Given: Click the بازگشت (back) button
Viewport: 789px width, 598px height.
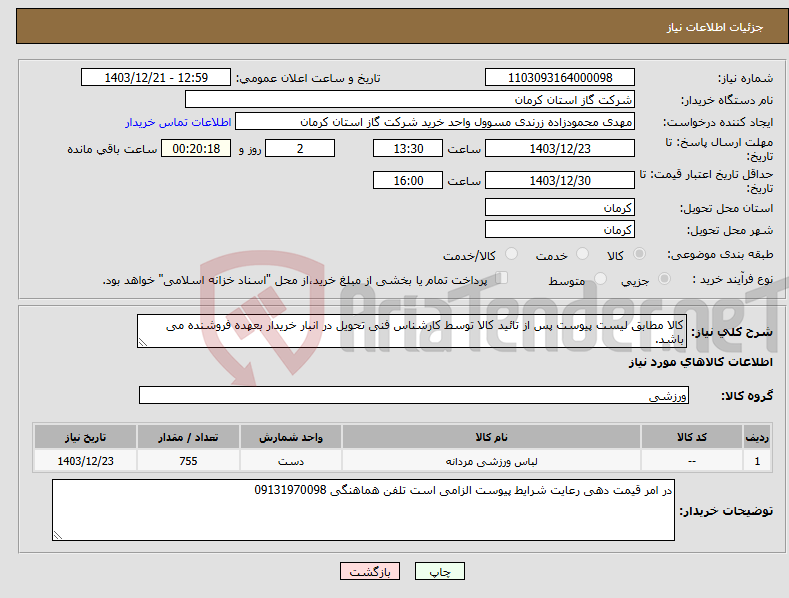Looking at the screenshot, I should click(370, 571).
